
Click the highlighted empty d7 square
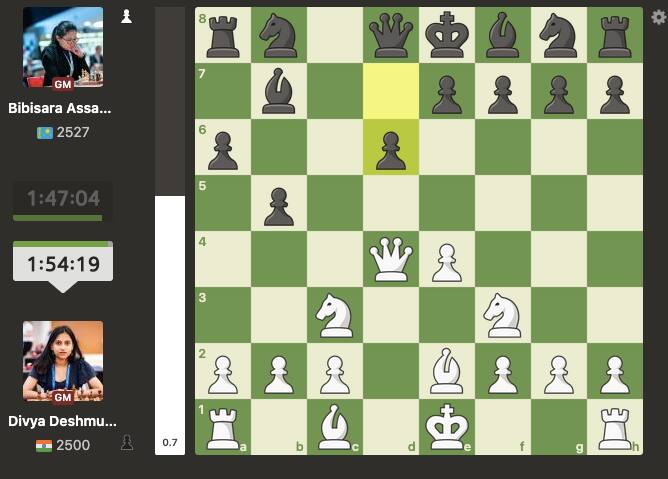pyautogui.click(x=391, y=91)
